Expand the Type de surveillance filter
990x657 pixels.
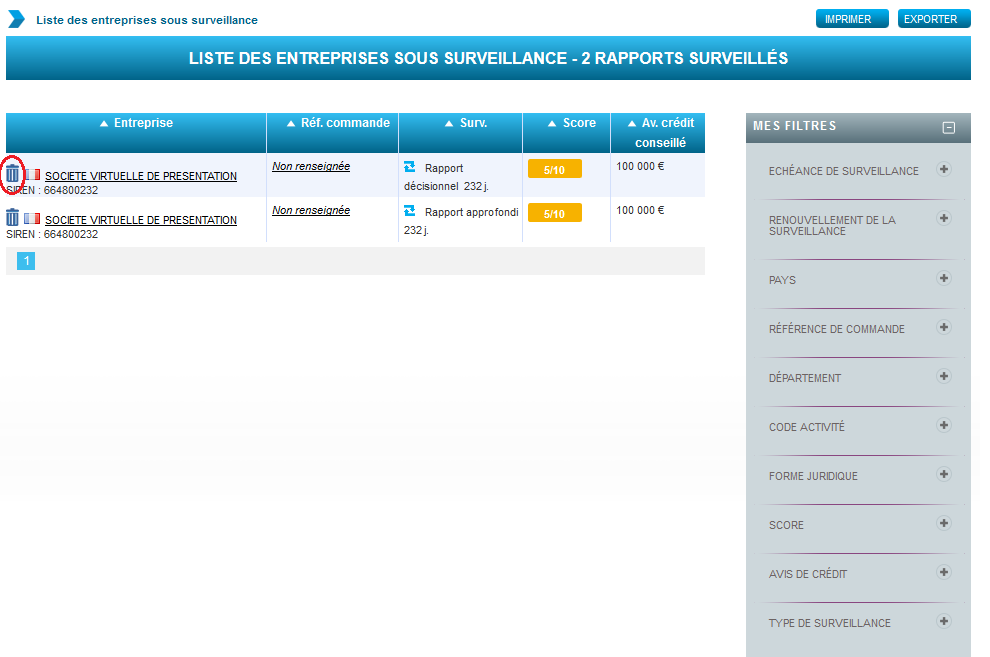943,621
